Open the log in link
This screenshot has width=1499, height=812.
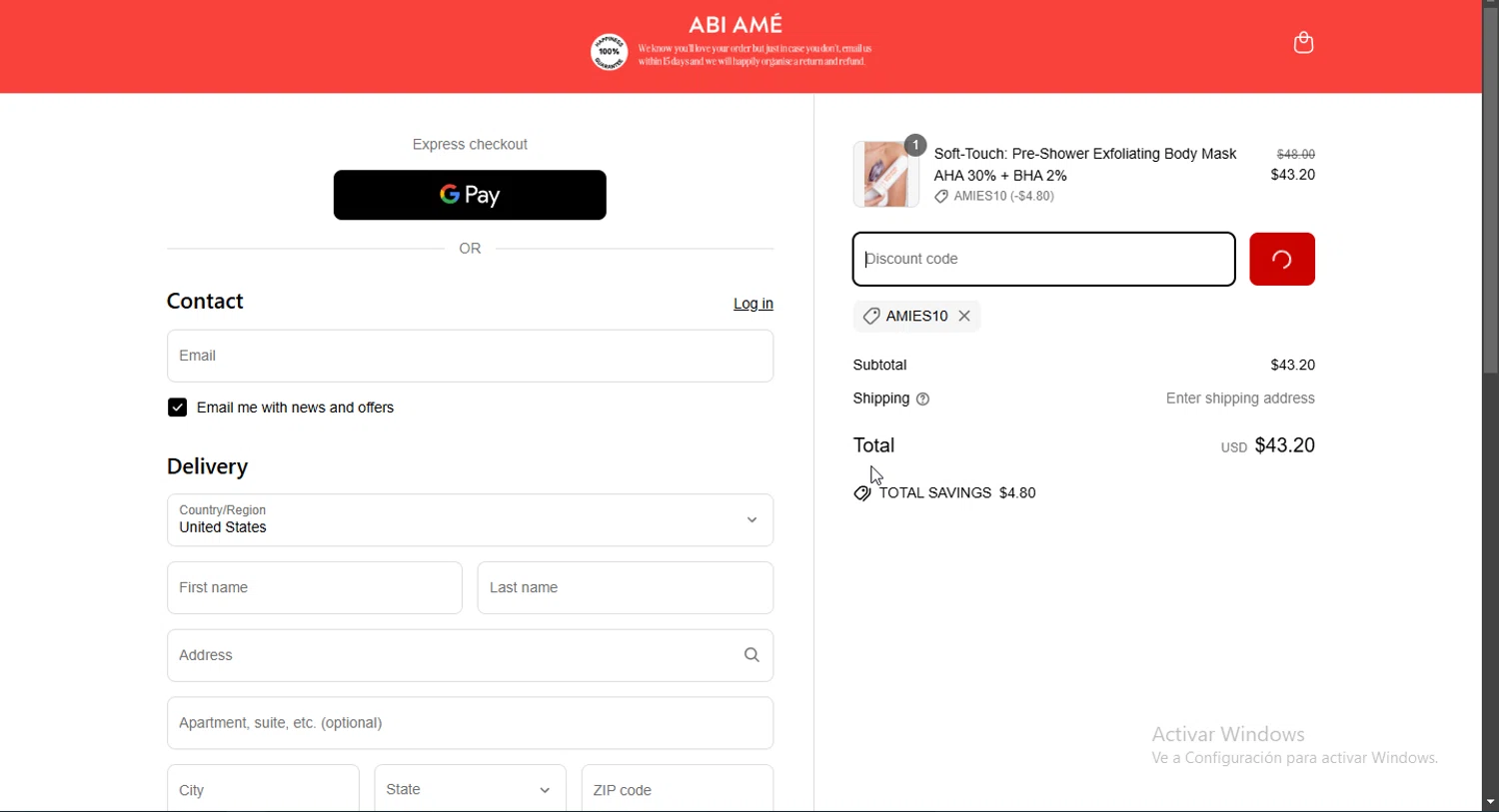pyautogui.click(x=753, y=305)
